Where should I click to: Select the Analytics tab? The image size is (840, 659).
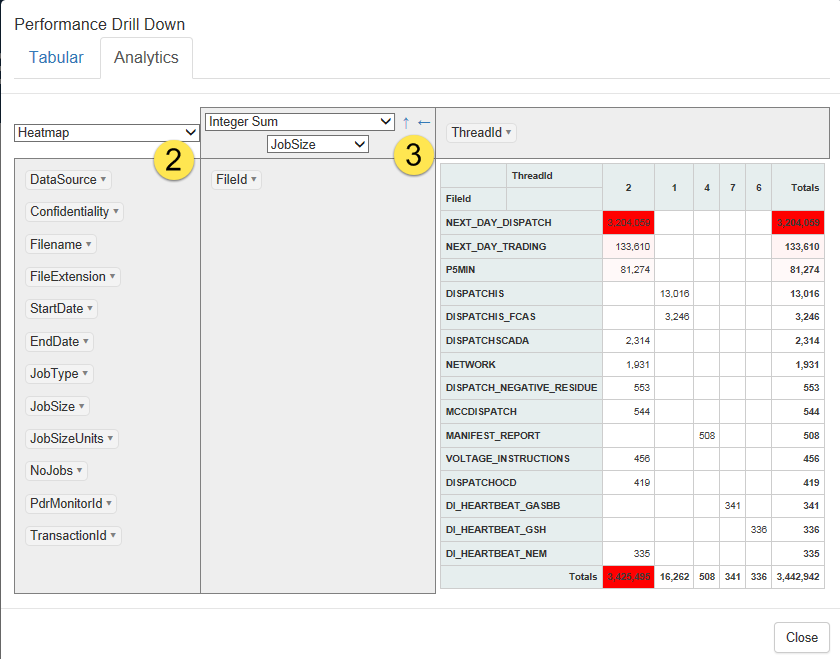[x=146, y=57]
